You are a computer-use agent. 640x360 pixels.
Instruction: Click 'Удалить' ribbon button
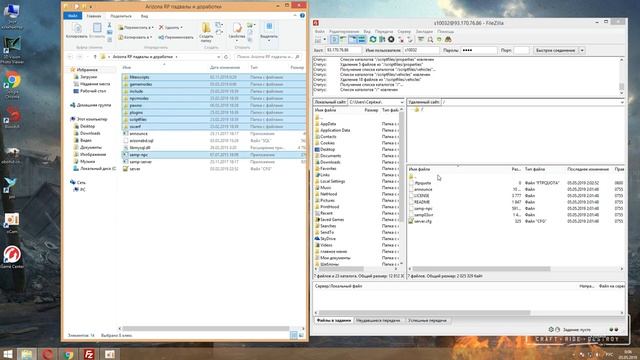click(170, 27)
